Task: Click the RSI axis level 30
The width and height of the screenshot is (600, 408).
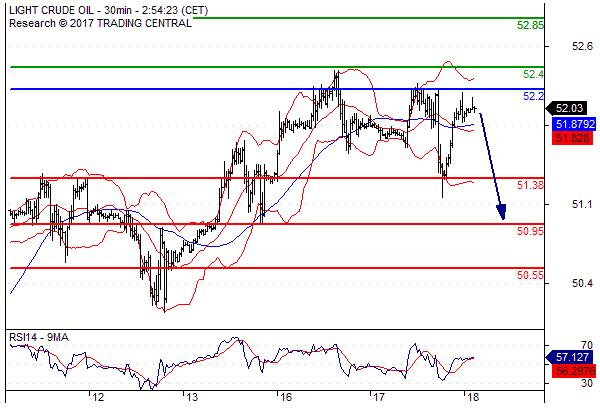Action: coord(587,383)
